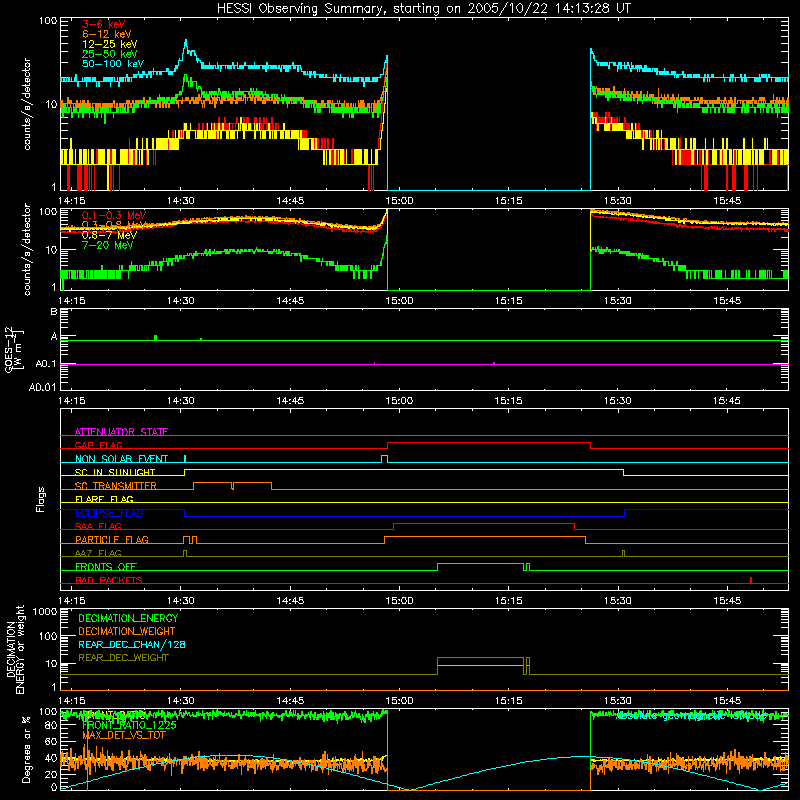Select the FLARE_FLAG label
This screenshot has width=800, height=800.
[104, 499]
